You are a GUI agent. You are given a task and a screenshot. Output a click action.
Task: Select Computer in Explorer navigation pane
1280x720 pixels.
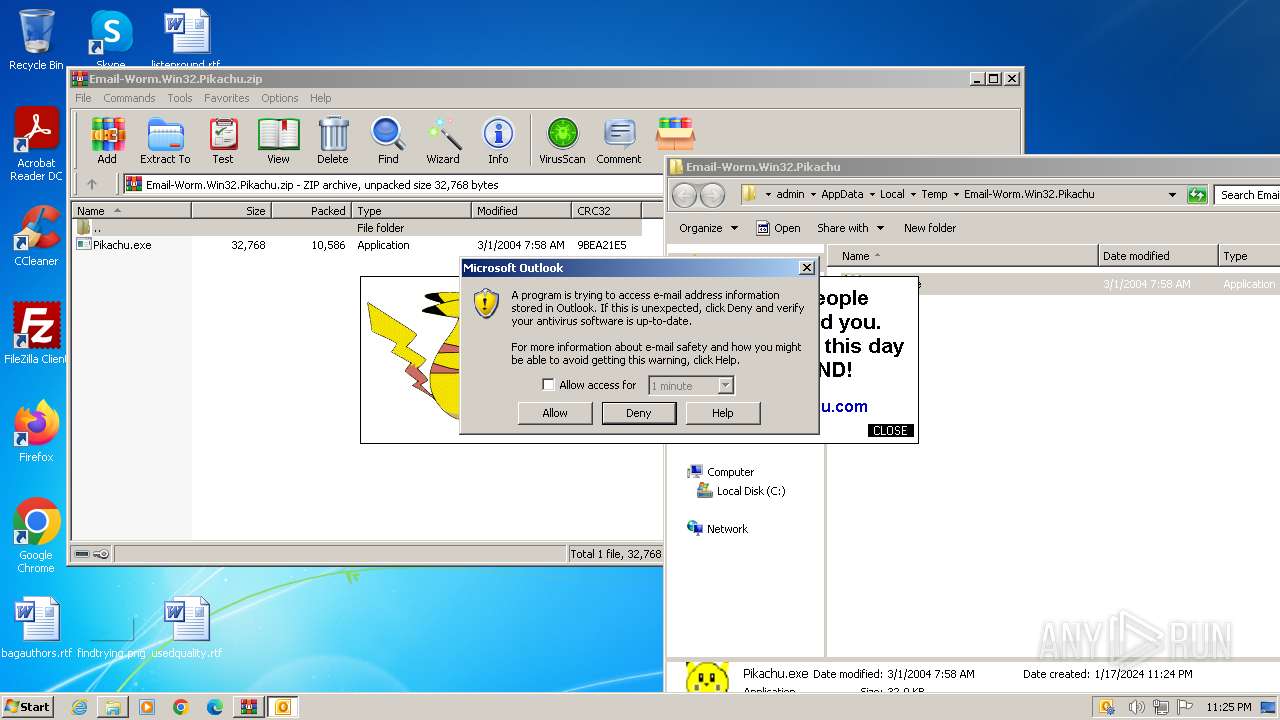click(x=720, y=472)
